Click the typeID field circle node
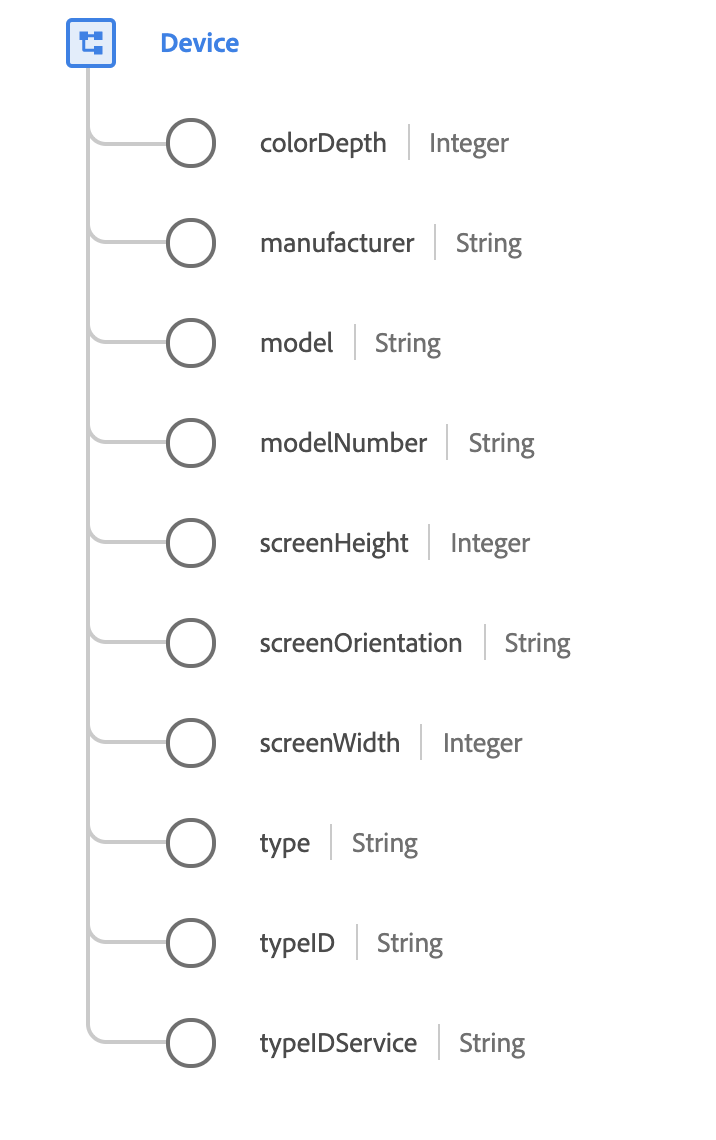Image resolution: width=716 pixels, height=1140 pixels. pyautogui.click(x=190, y=943)
